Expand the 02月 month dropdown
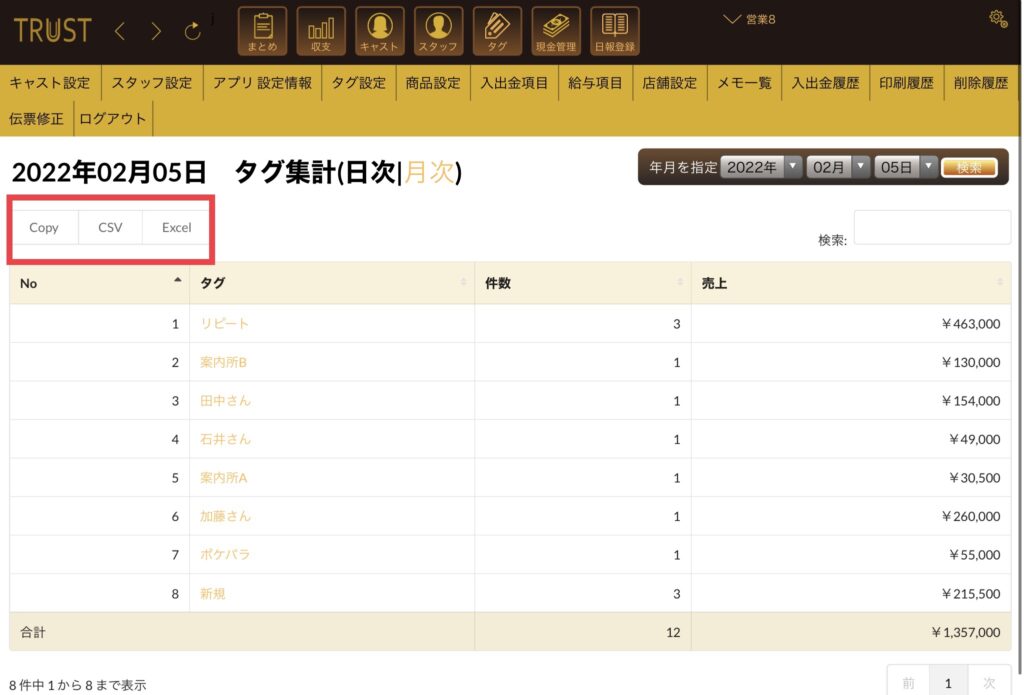This screenshot has height=695, width=1024. tap(837, 168)
